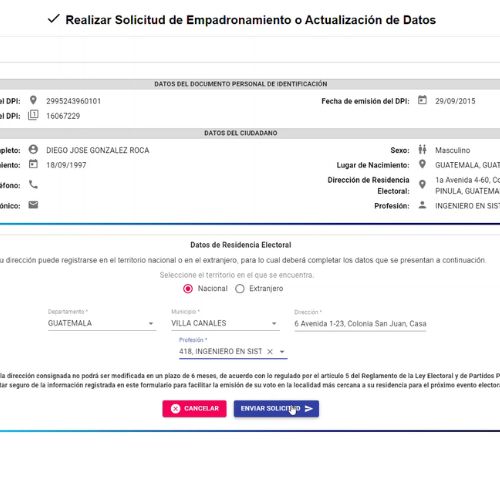Click the envelope email icon

[33, 205]
